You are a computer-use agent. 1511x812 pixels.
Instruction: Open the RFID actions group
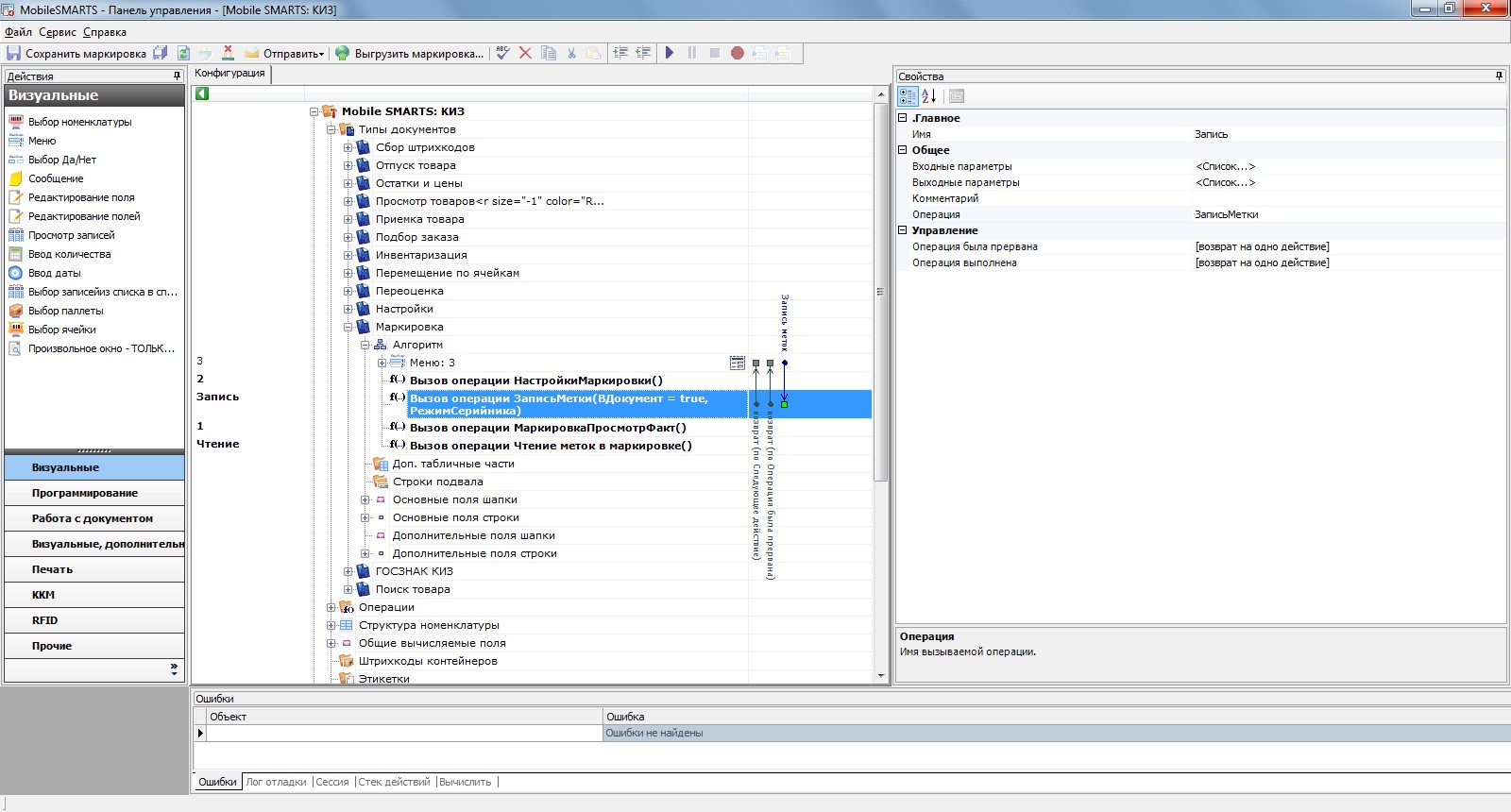click(x=94, y=620)
